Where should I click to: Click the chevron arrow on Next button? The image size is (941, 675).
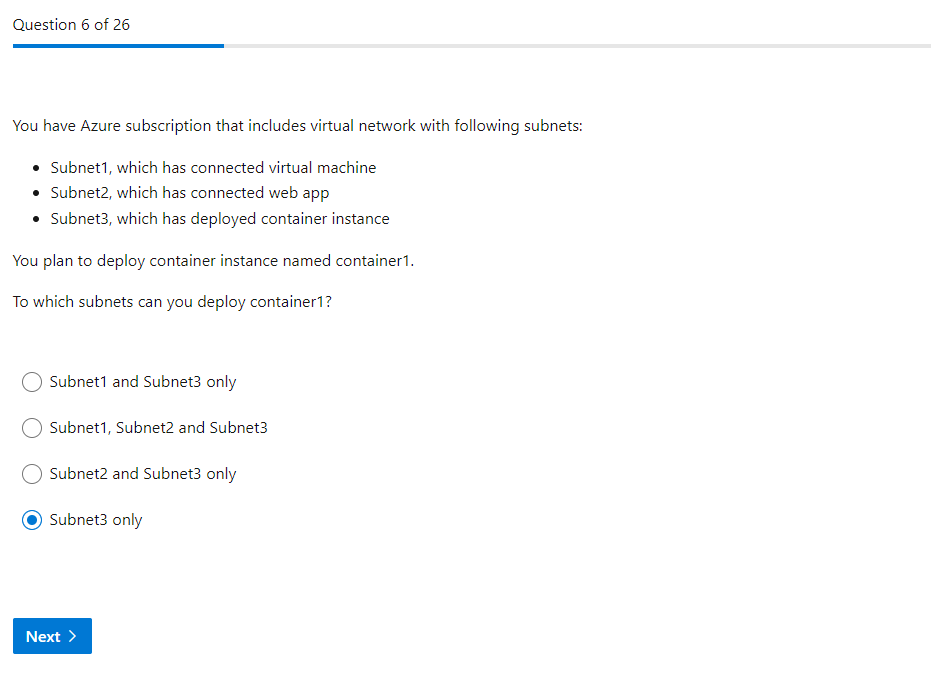click(x=73, y=636)
